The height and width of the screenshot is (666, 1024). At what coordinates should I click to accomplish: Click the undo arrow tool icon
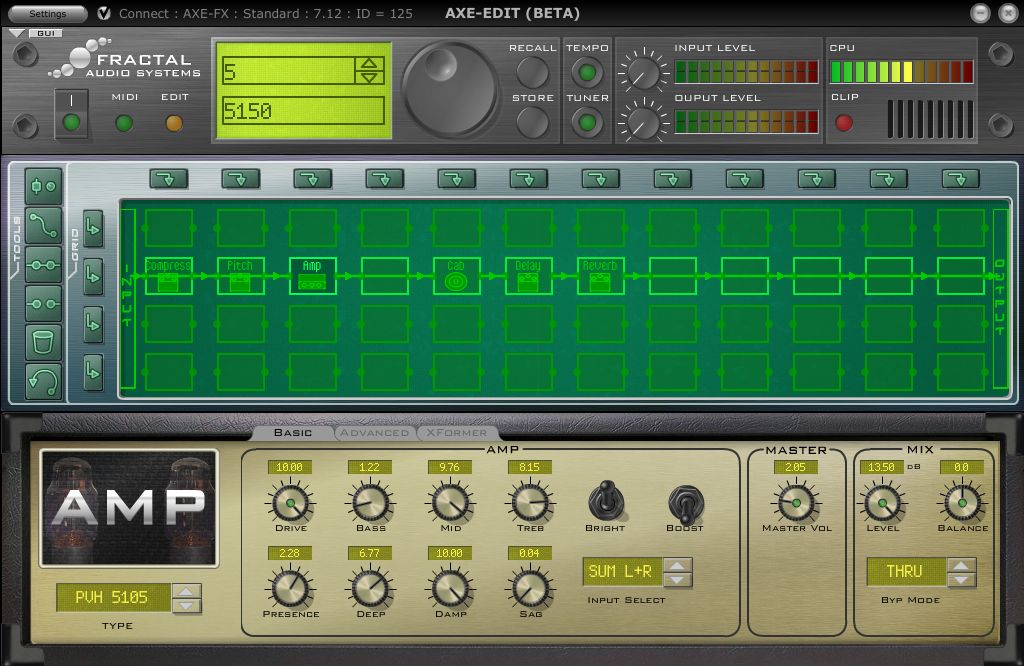(43, 381)
